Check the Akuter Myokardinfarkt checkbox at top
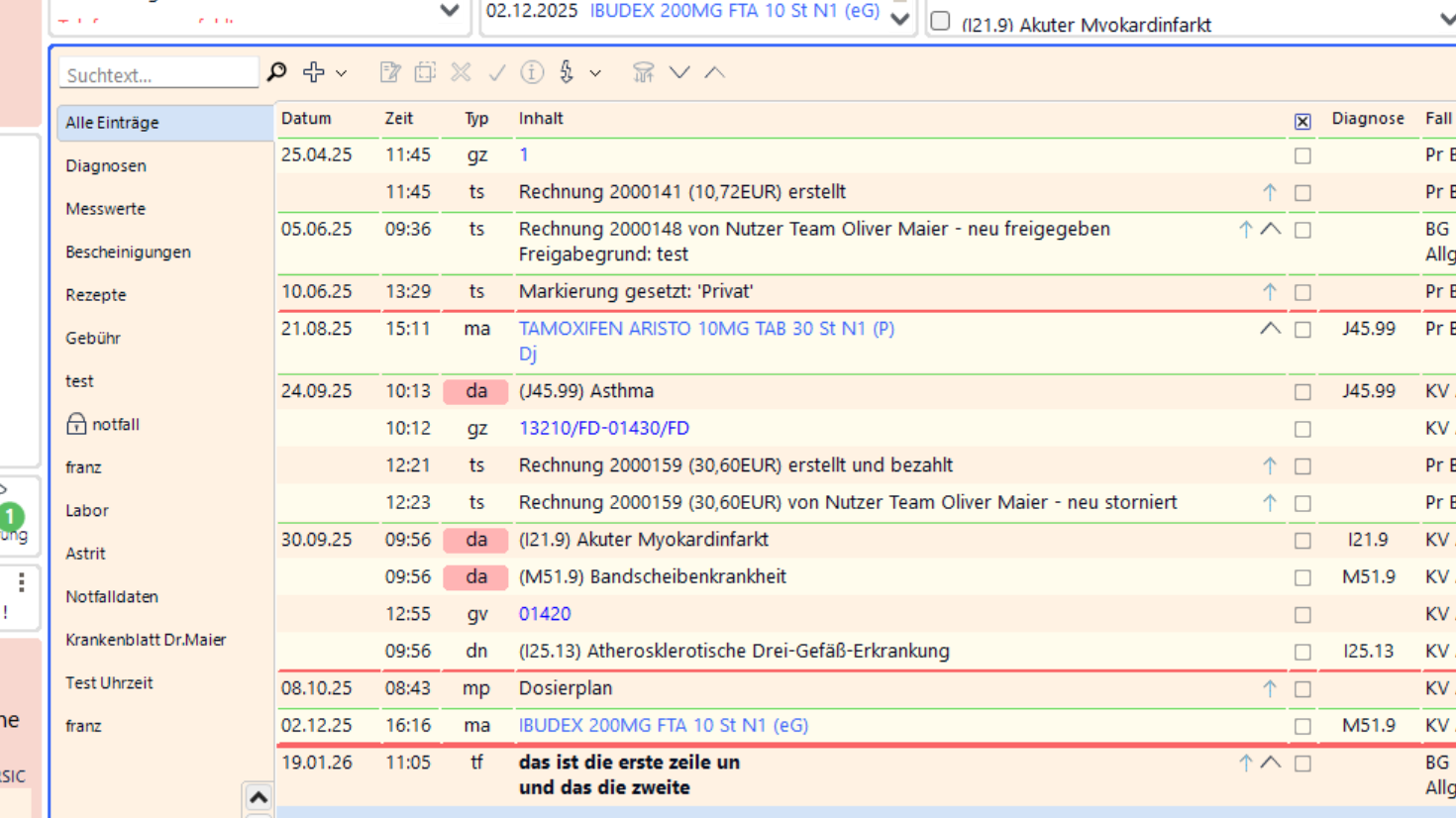The width and height of the screenshot is (1456, 818). pos(940,21)
